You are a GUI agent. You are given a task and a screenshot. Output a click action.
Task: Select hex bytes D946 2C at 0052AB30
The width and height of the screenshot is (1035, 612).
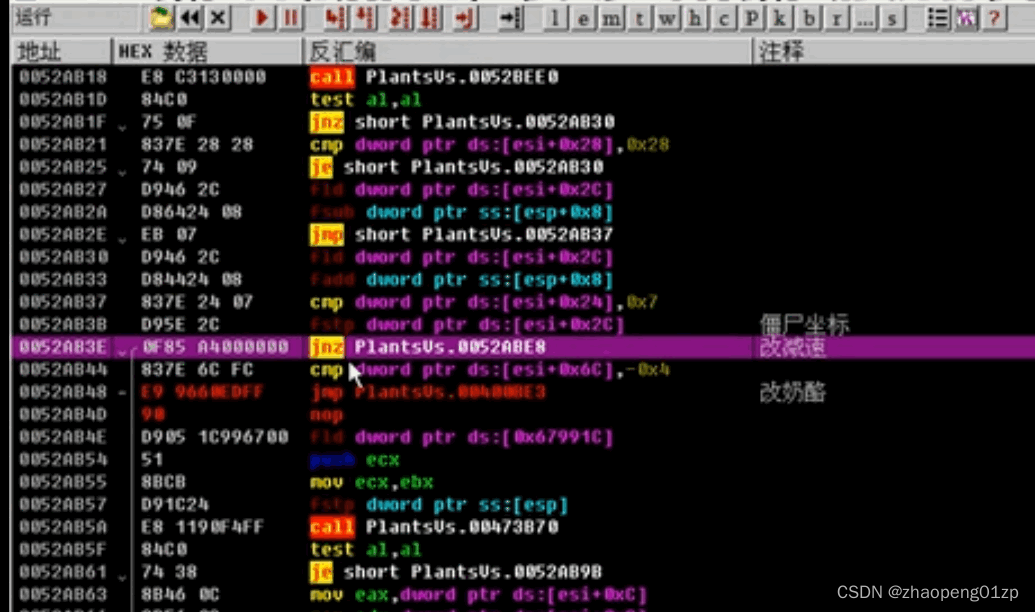180,257
